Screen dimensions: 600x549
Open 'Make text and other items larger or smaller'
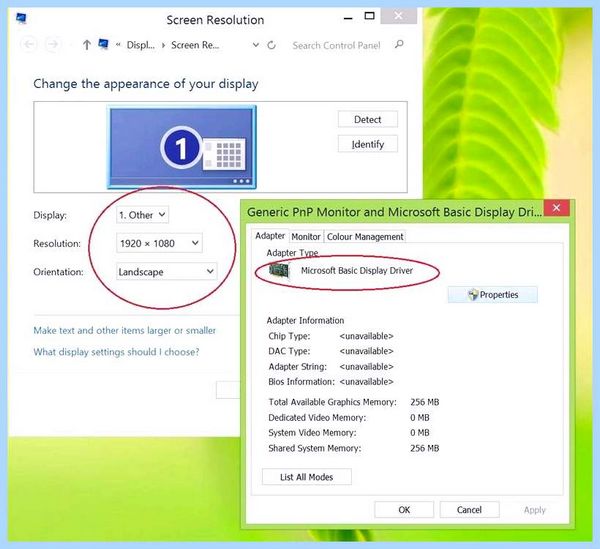pyautogui.click(x=124, y=330)
